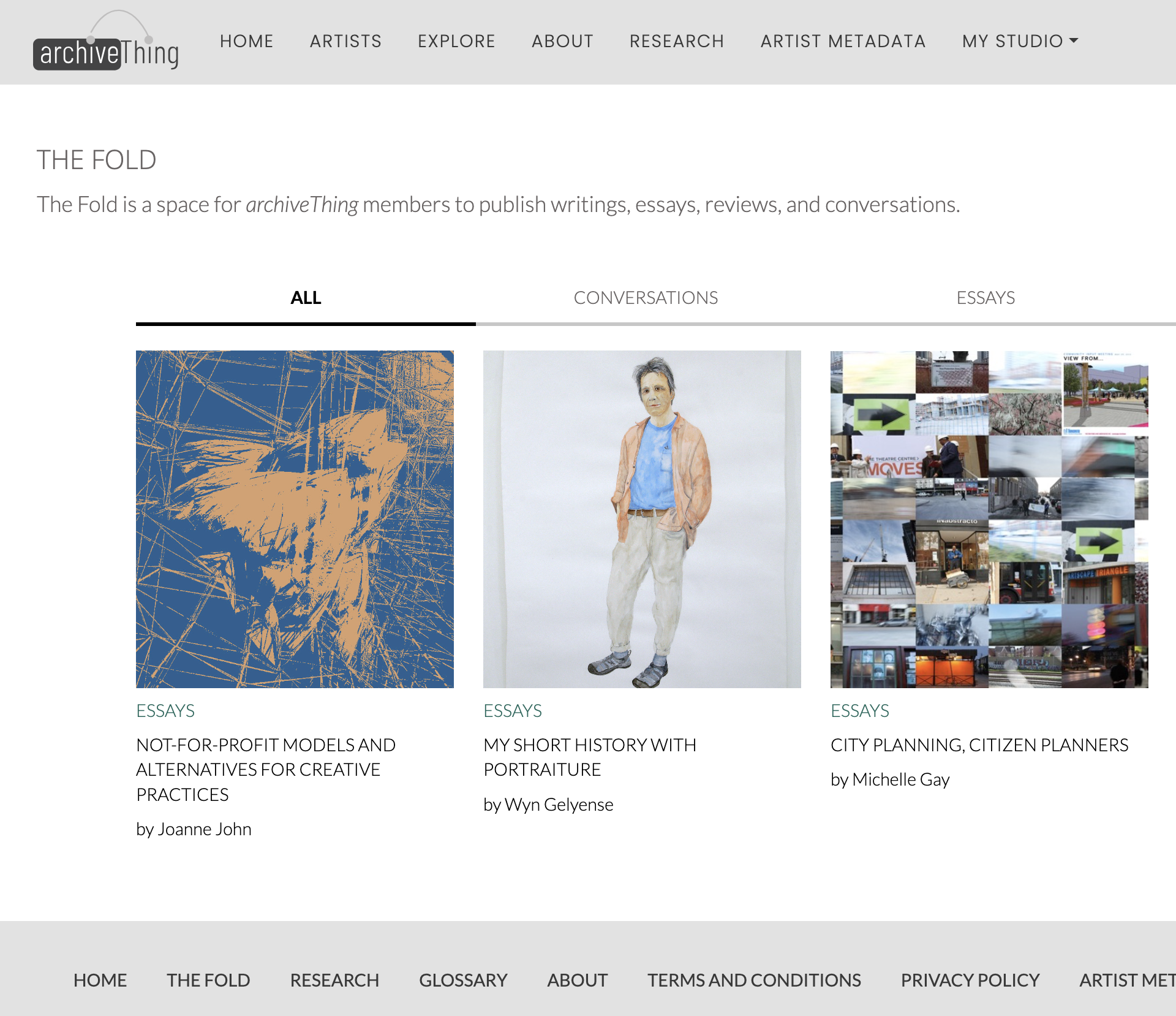Click ABOUT navigation menu icon
The image size is (1176, 1016).
click(x=562, y=41)
